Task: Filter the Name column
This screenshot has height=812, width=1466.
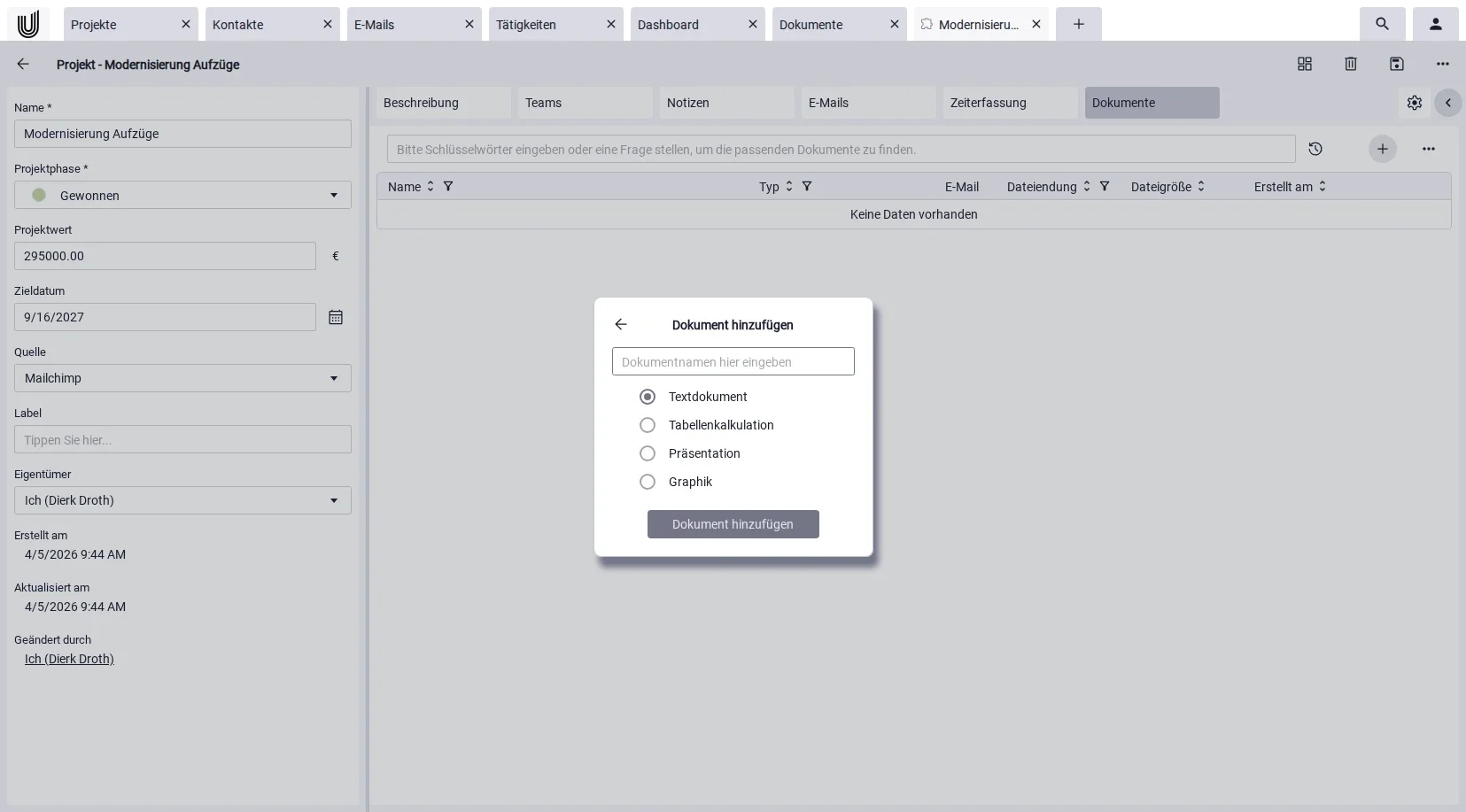Action: tap(448, 186)
